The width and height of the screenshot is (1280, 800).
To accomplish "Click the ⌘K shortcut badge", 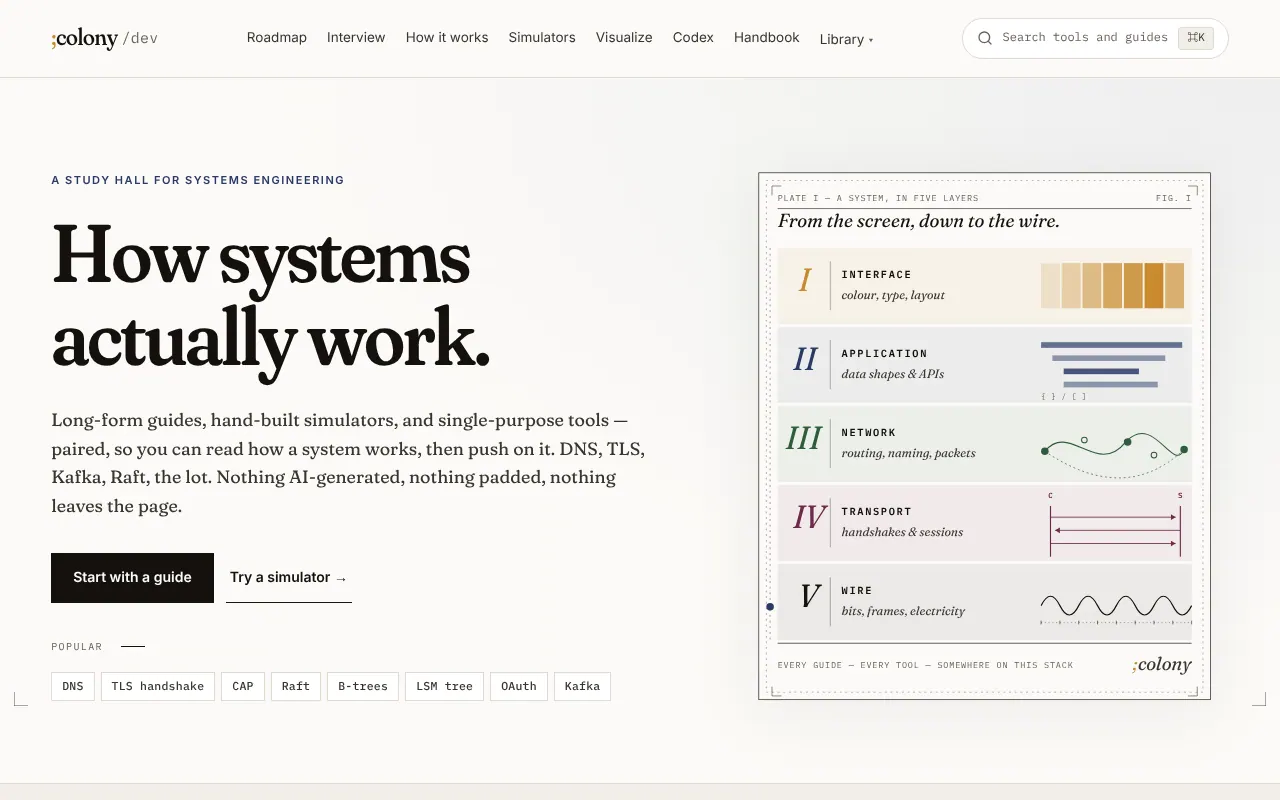I will [1196, 38].
